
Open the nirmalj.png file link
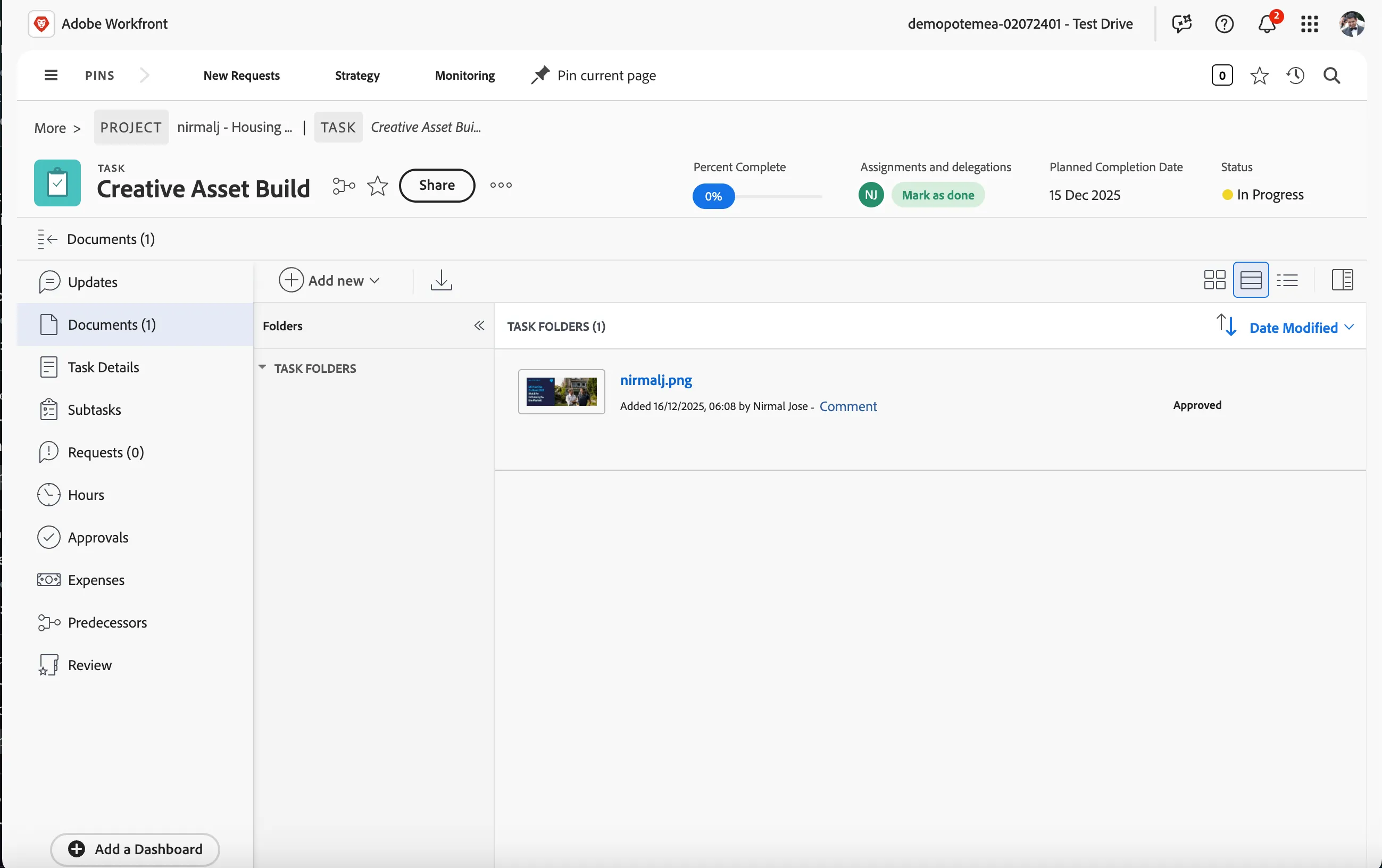(x=655, y=380)
